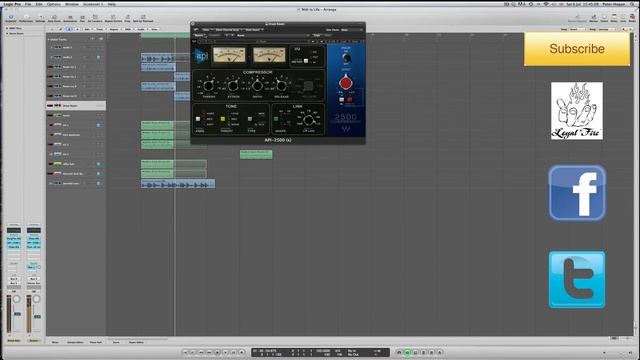Switch to the Hyper Editor tab
Image resolution: width=640 pixels, height=360 pixels.
coord(136,342)
